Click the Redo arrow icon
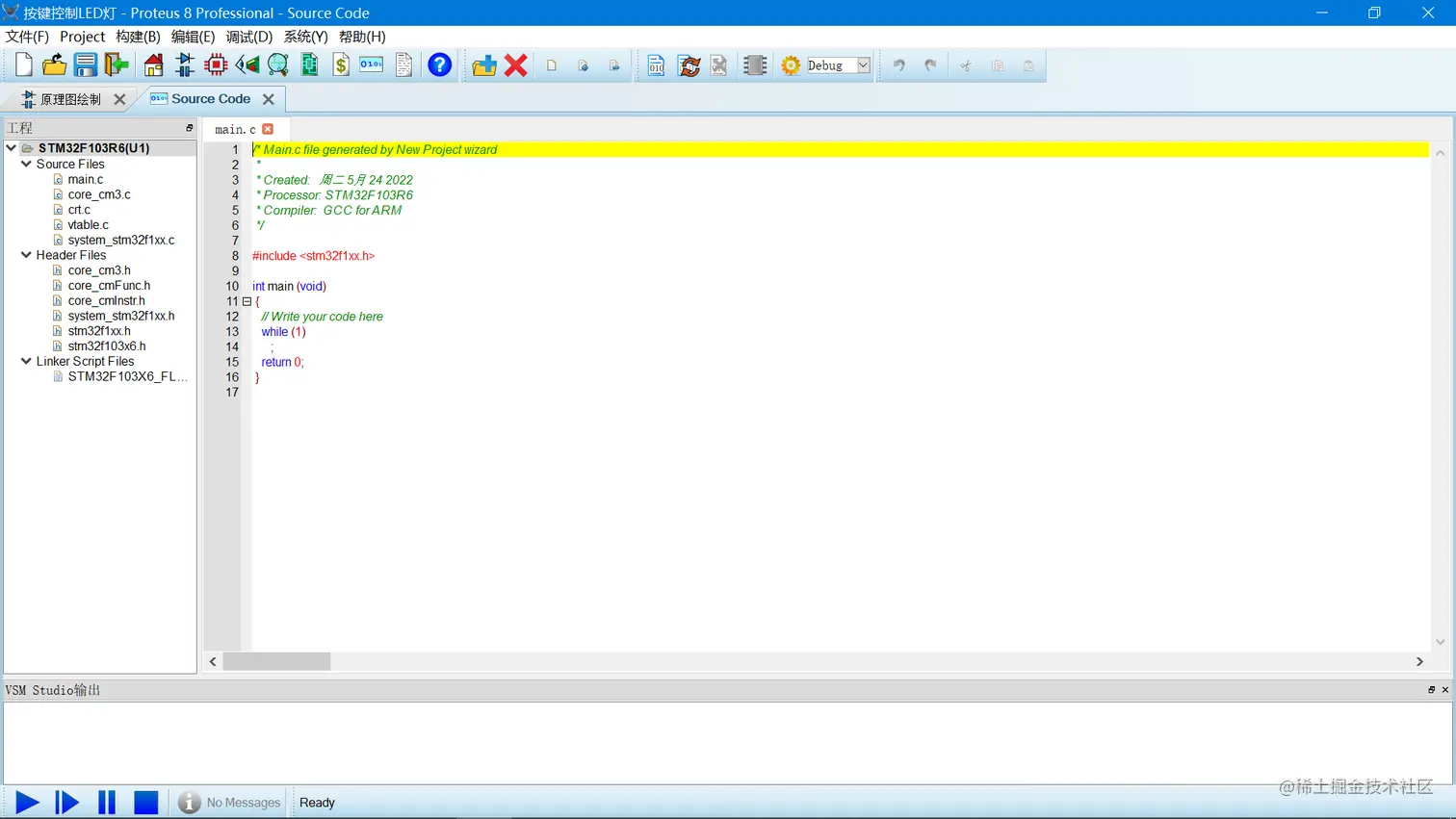This screenshot has width=1456, height=819. pos(930,65)
